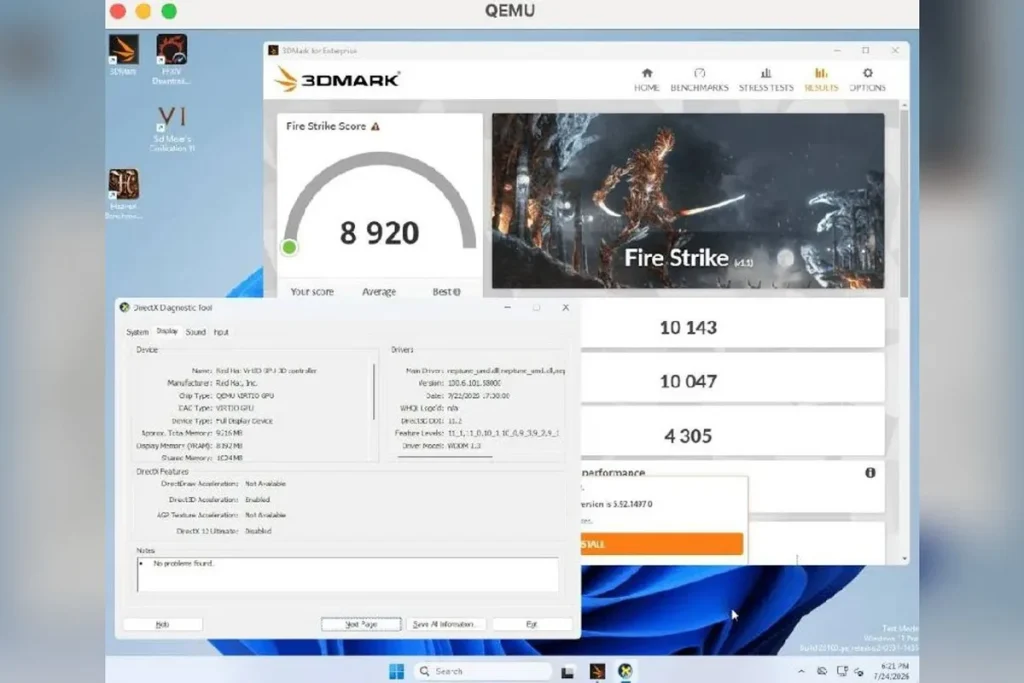1024x683 pixels.
Task: Switch to DirectX Diagnostic Tool taskbar icon
Action: pyautogui.click(x=626, y=671)
